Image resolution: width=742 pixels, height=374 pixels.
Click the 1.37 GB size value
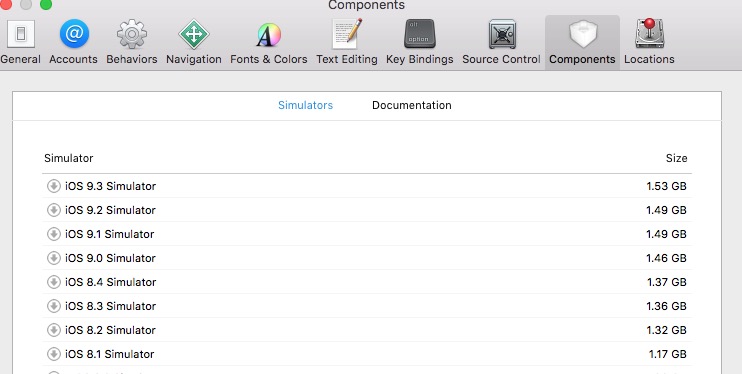tap(667, 282)
